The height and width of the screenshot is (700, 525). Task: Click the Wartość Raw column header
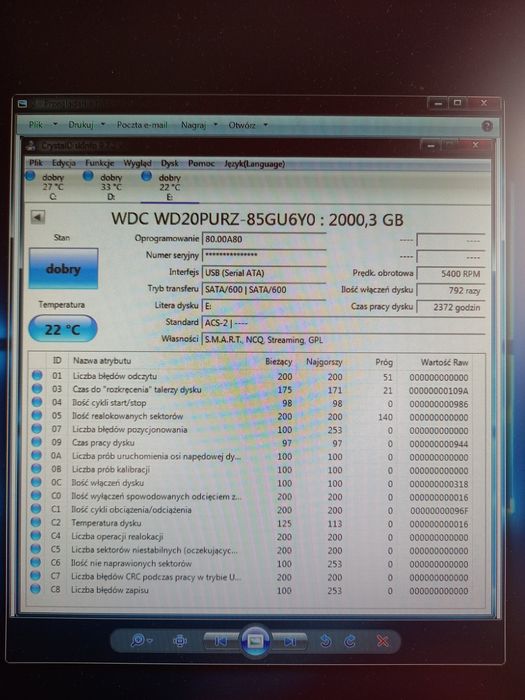pyautogui.click(x=445, y=362)
